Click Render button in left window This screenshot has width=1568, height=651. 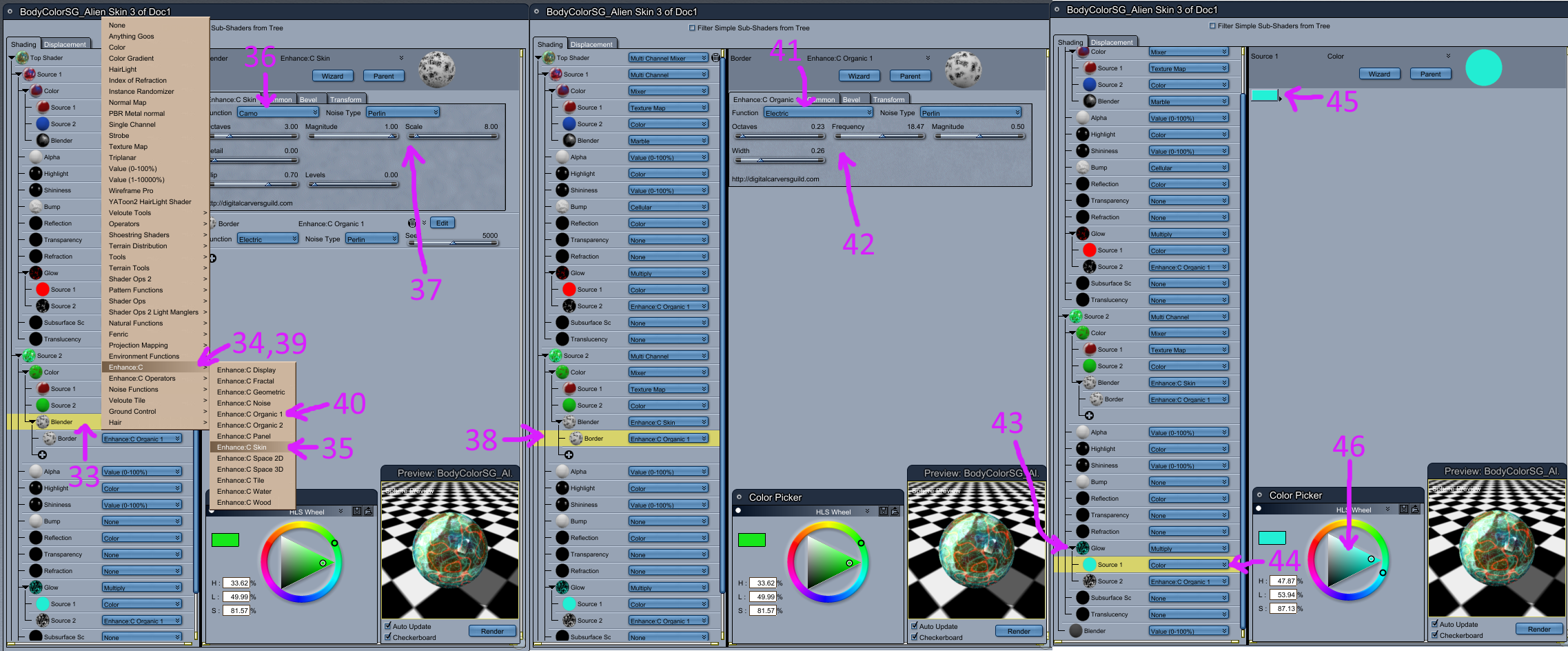[492, 631]
